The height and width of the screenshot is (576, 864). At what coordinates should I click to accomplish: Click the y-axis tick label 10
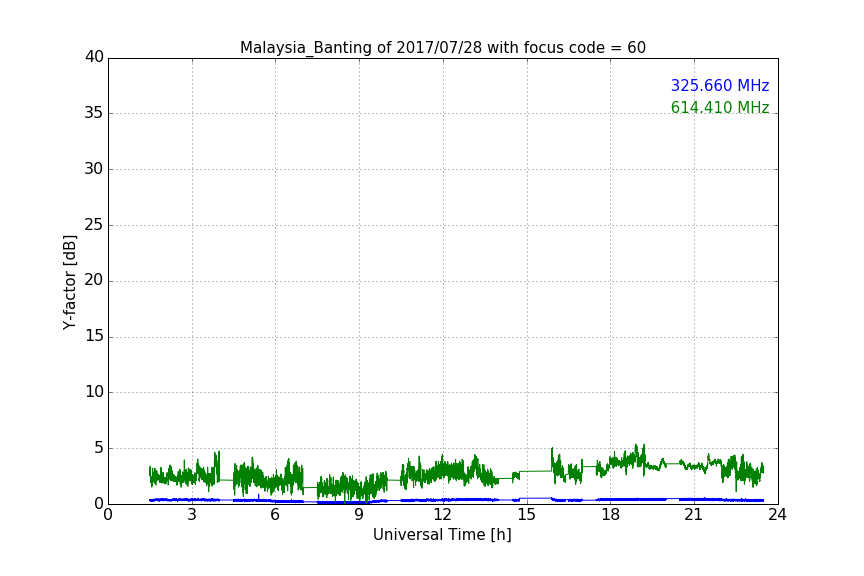coord(94,392)
